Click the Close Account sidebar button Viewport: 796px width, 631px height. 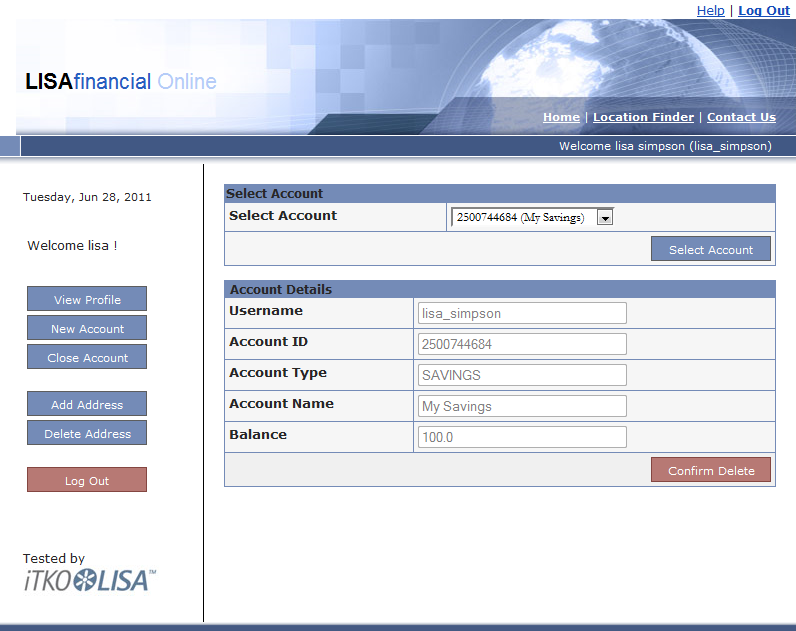(87, 357)
